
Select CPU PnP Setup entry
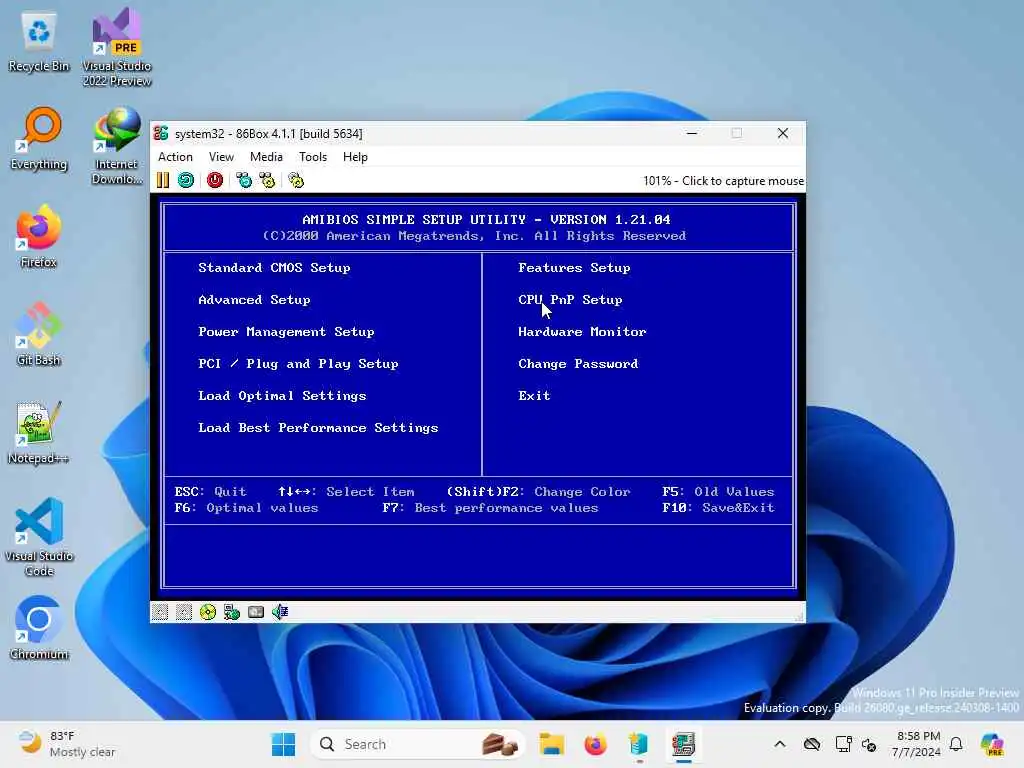[570, 300]
